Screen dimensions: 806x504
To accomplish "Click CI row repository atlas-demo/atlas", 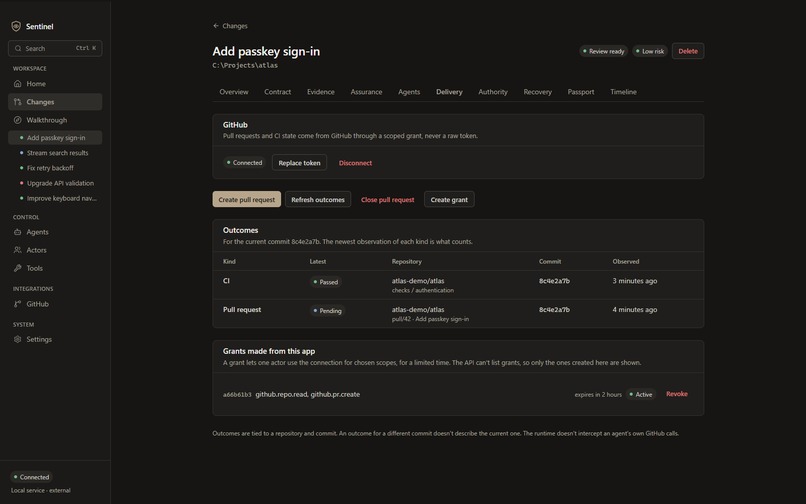I will (418, 281).
